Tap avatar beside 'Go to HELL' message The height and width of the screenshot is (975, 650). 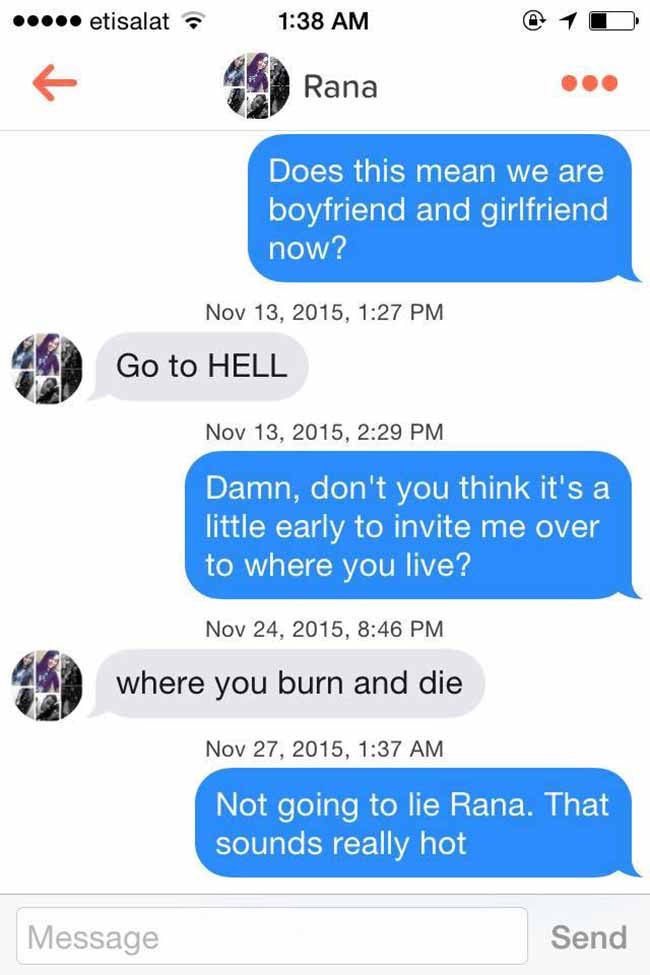click(47, 368)
